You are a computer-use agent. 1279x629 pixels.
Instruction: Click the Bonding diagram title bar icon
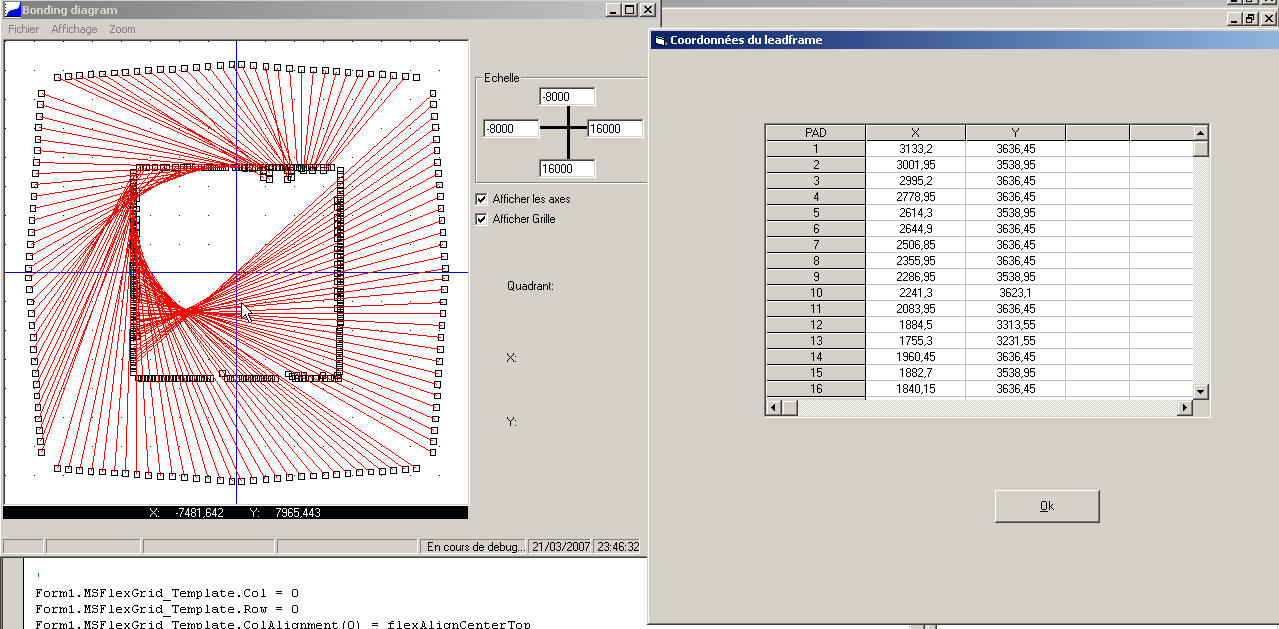pos(12,10)
